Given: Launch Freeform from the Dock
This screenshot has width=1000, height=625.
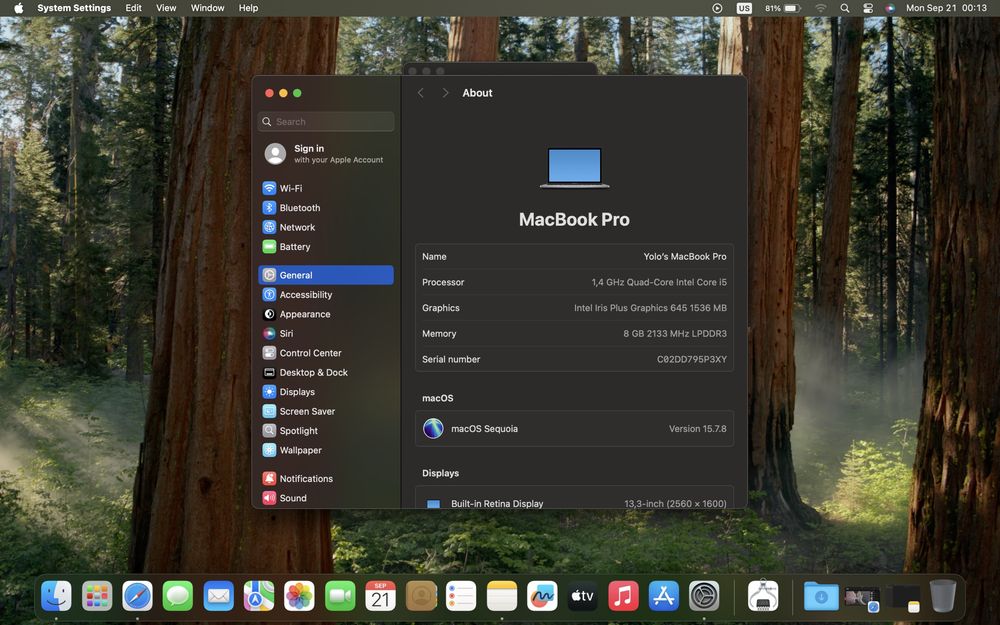Looking at the screenshot, I should click(x=542, y=597).
